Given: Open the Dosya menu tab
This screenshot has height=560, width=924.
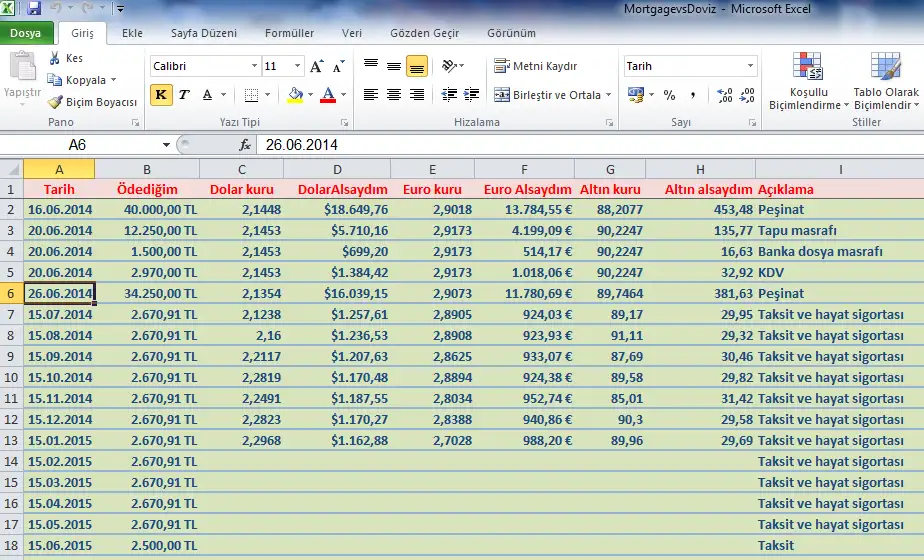Looking at the screenshot, I should click(x=26, y=33).
